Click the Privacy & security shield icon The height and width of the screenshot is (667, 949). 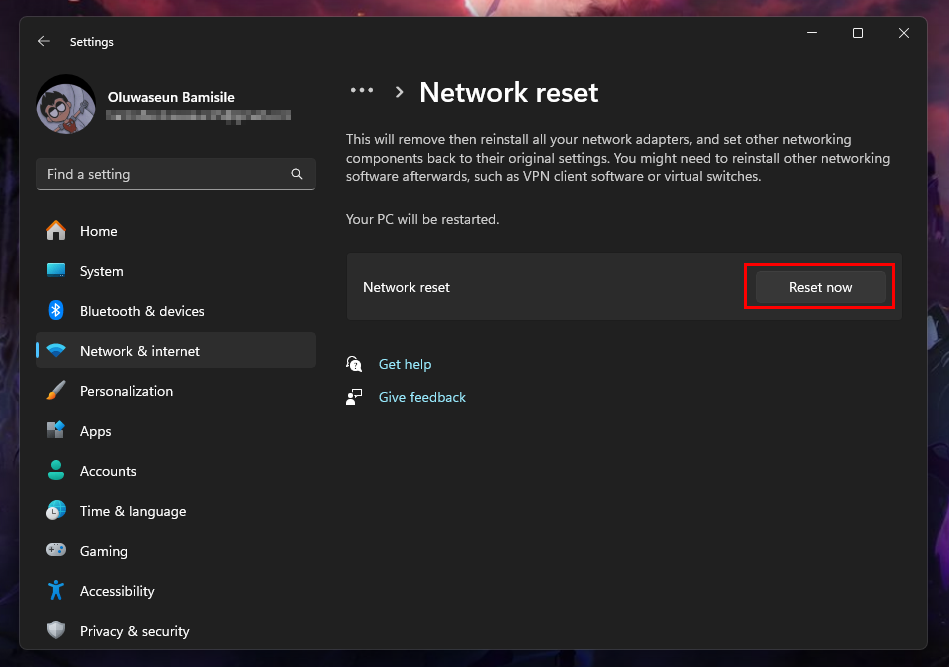[x=56, y=631]
